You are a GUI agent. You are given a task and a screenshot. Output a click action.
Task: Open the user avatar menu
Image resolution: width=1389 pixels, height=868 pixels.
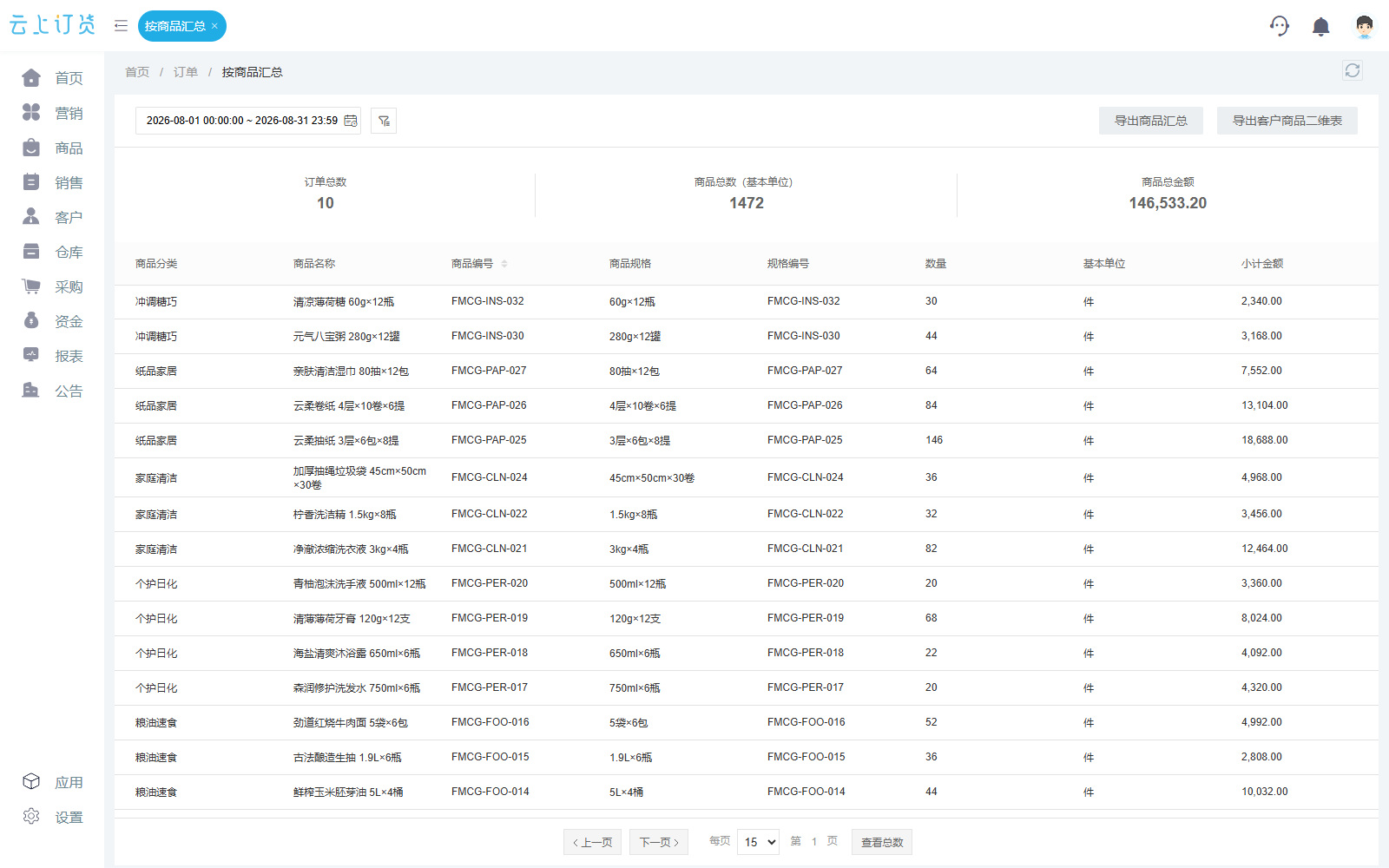[x=1364, y=27]
